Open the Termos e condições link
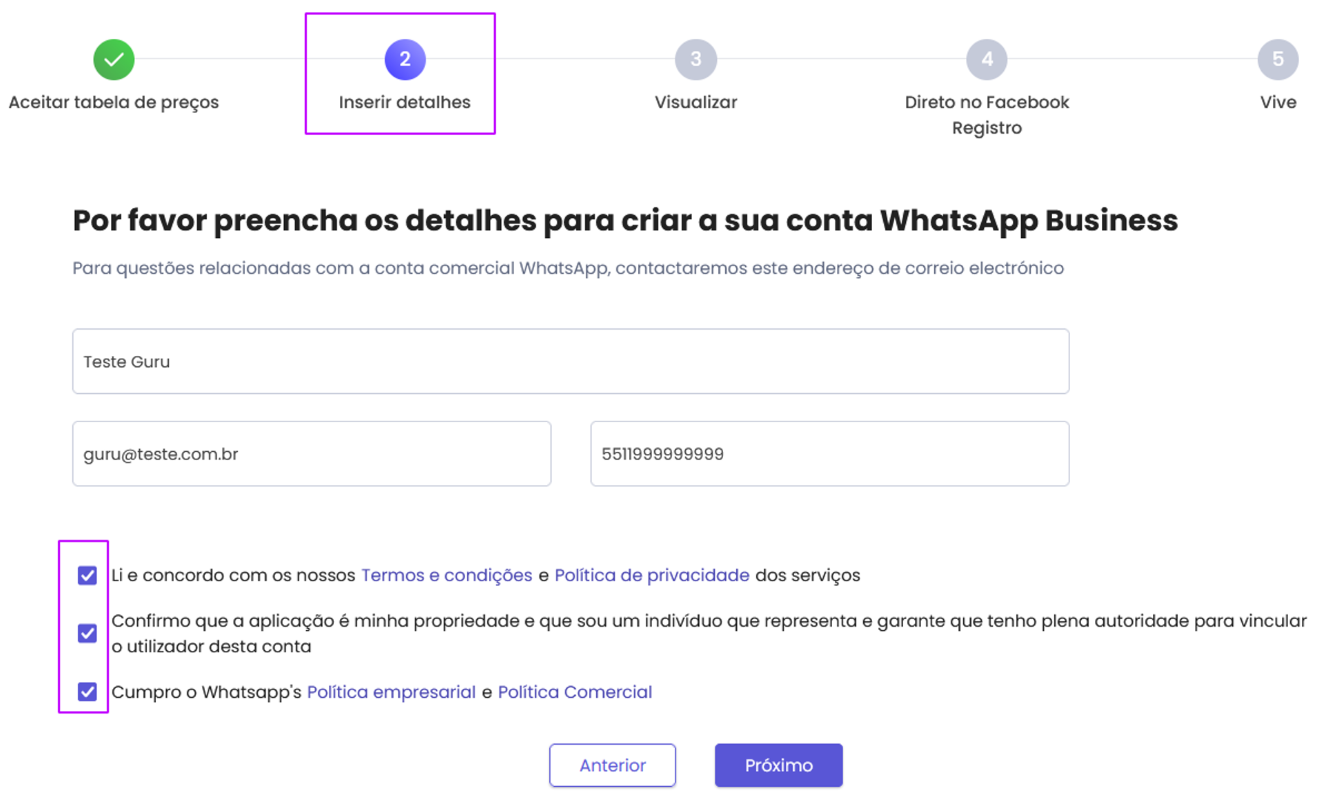Screen dimensions: 1343x800 447,576
